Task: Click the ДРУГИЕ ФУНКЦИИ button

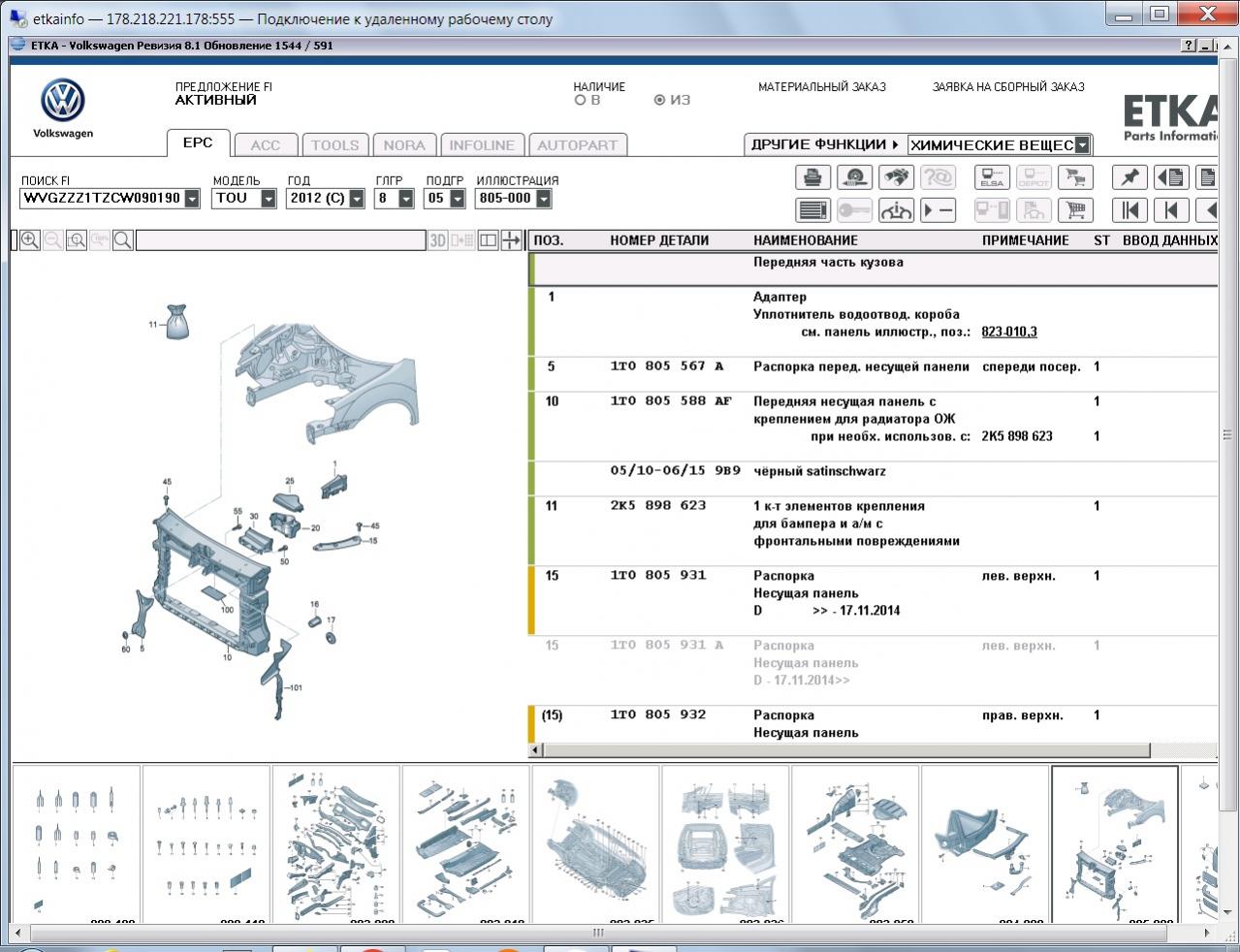Action: pyautogui.click(x=825, y=144)
